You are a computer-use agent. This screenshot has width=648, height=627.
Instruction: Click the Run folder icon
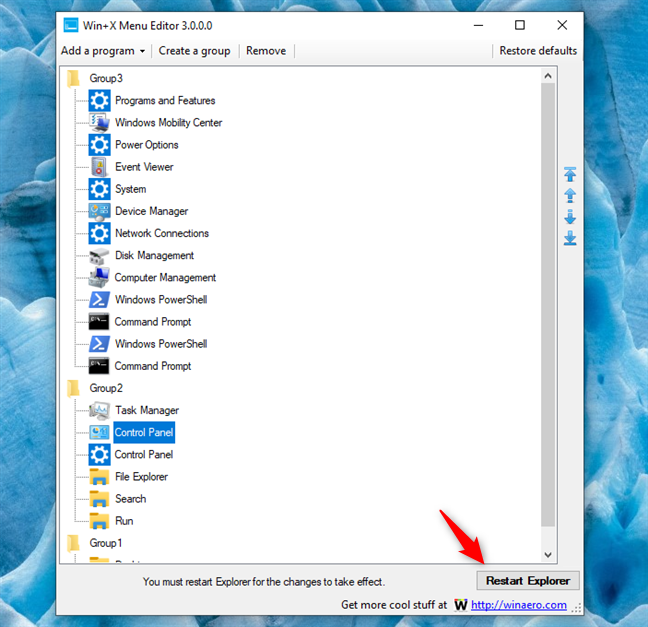click(99, 521)
